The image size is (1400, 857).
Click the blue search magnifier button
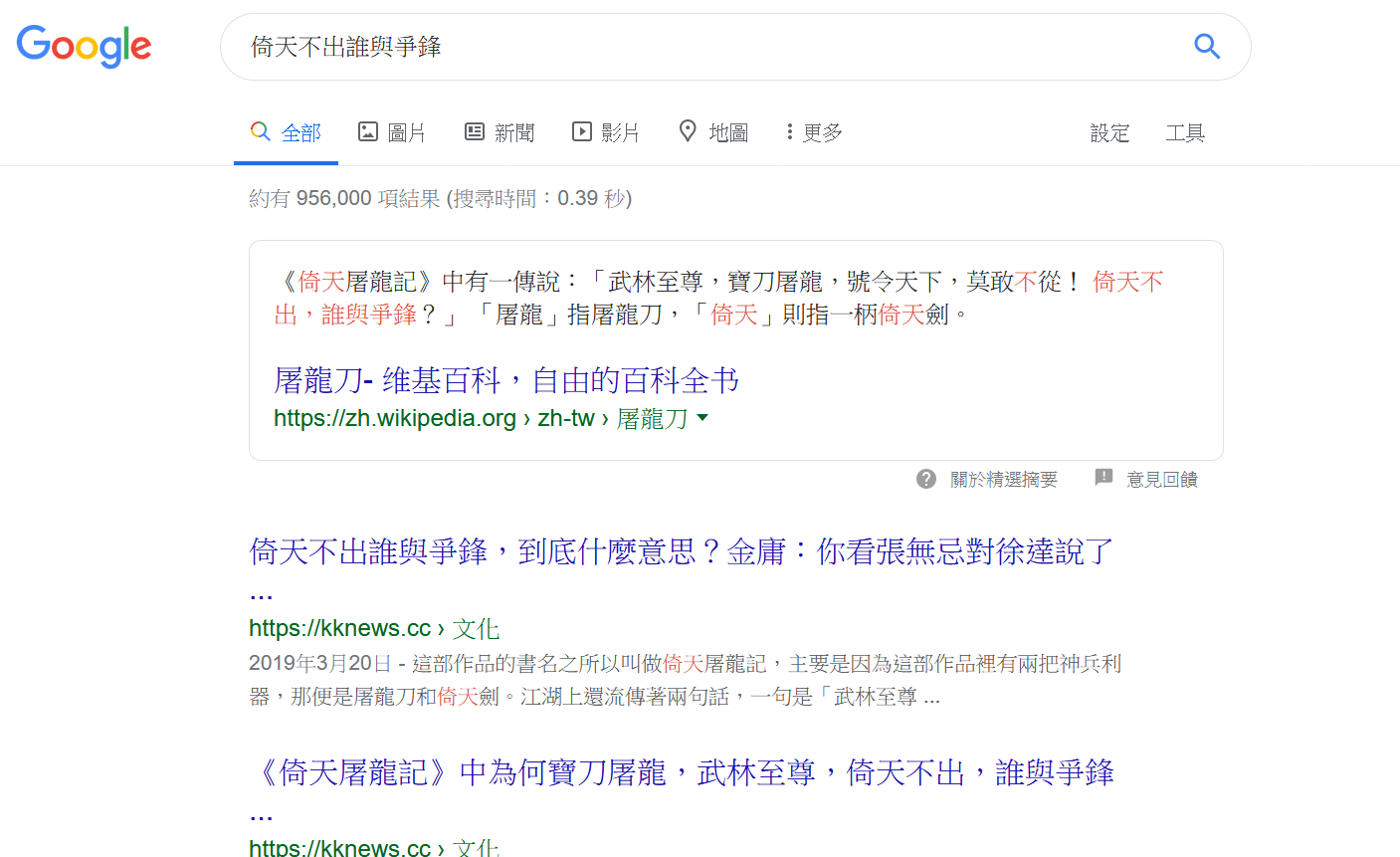1207,46
